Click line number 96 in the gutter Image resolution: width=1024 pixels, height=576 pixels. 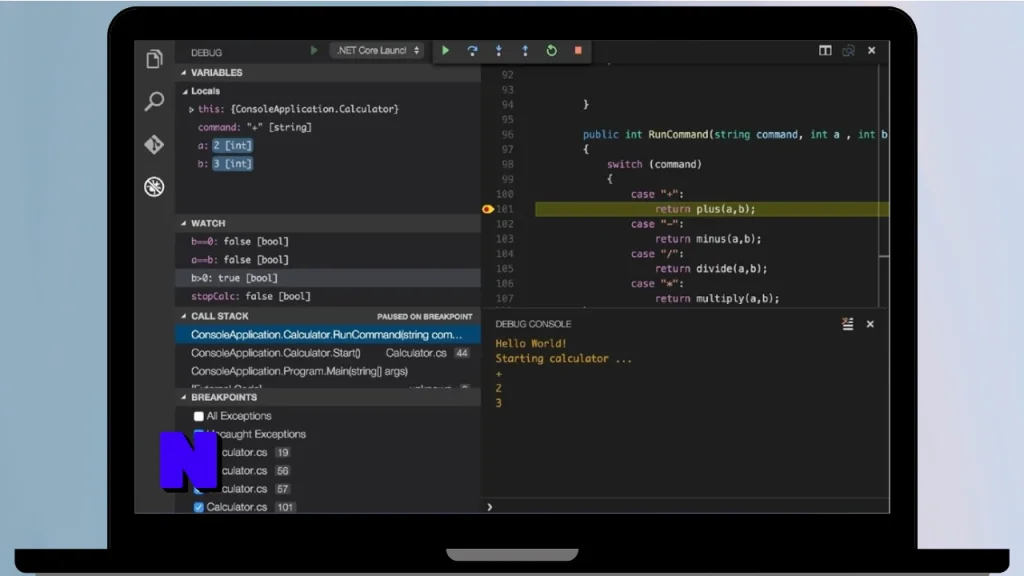[507, 135]
